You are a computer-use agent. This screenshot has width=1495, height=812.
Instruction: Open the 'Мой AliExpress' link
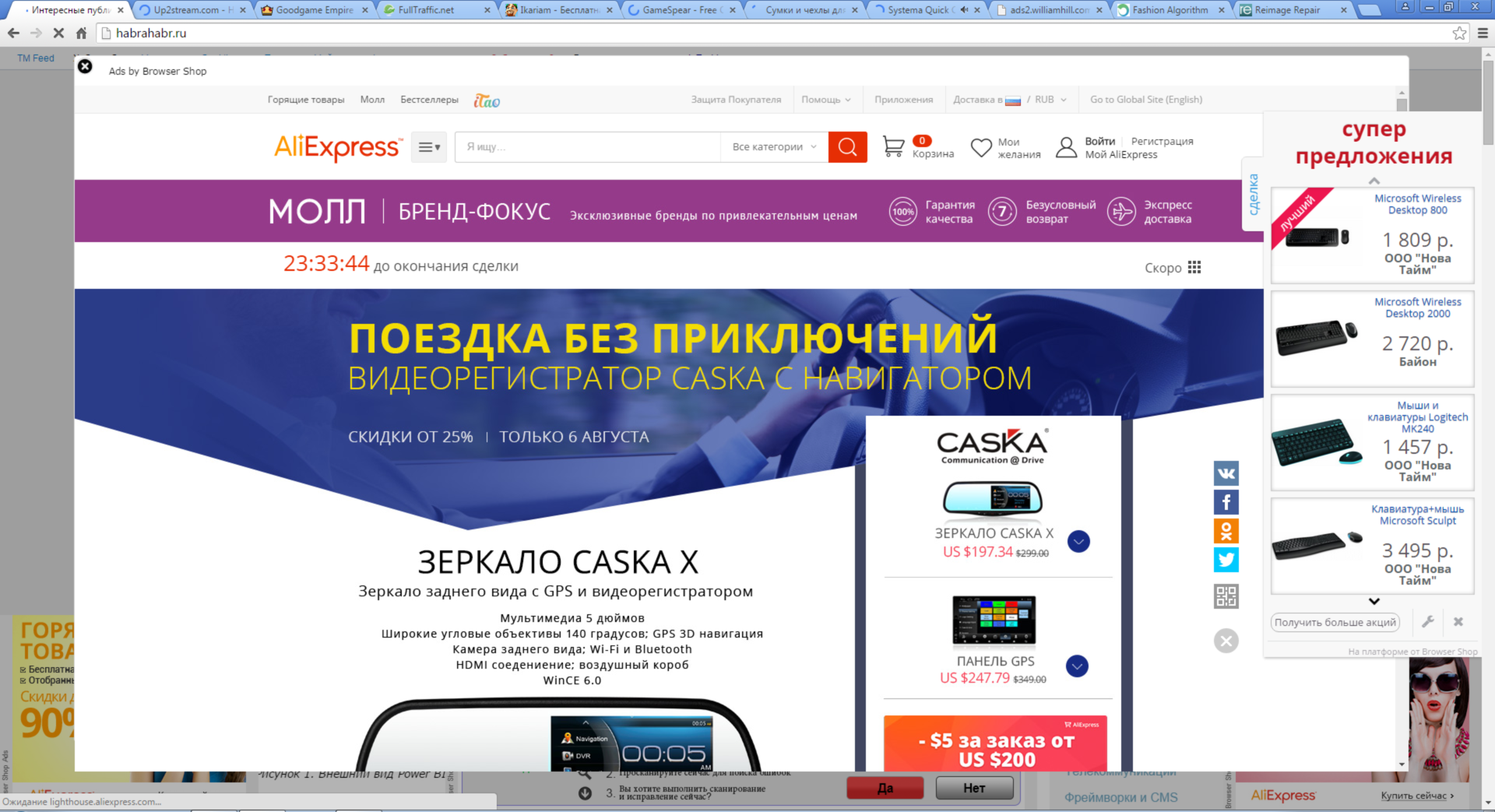click(x=1121, y=154)
